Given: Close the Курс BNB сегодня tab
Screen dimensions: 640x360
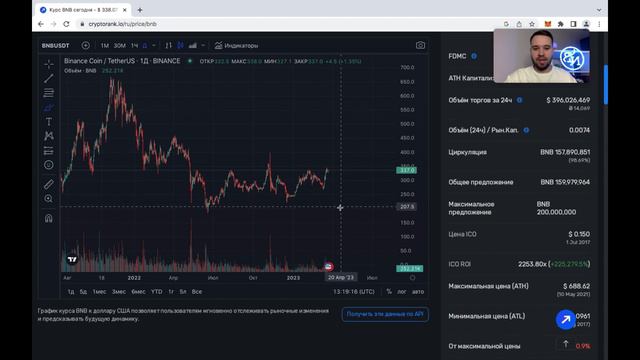Looking at the screenshot, I should point(124,10).
